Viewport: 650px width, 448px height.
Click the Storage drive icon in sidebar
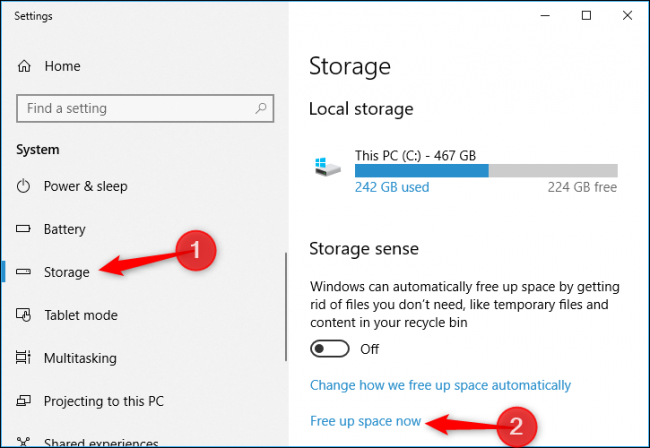point(24,272)
